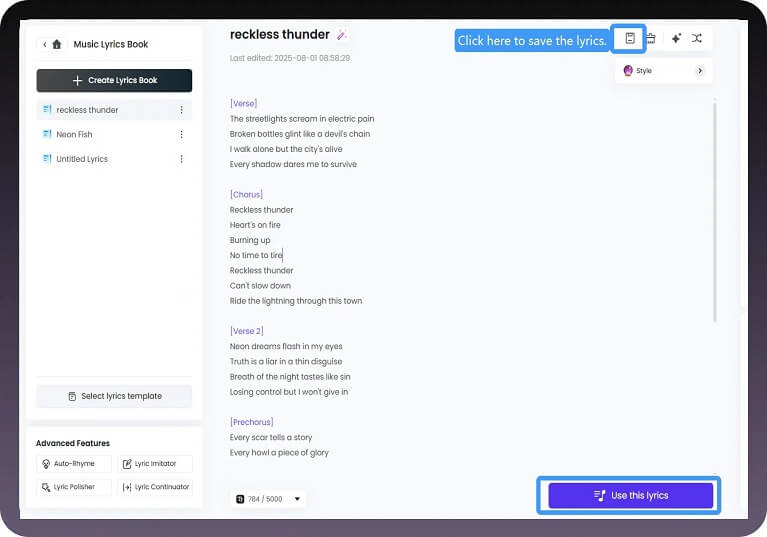This screenshot has width=767, height=537.
Task: Open three-dot menu for reckless thunder
Action: tap(181, 110)
